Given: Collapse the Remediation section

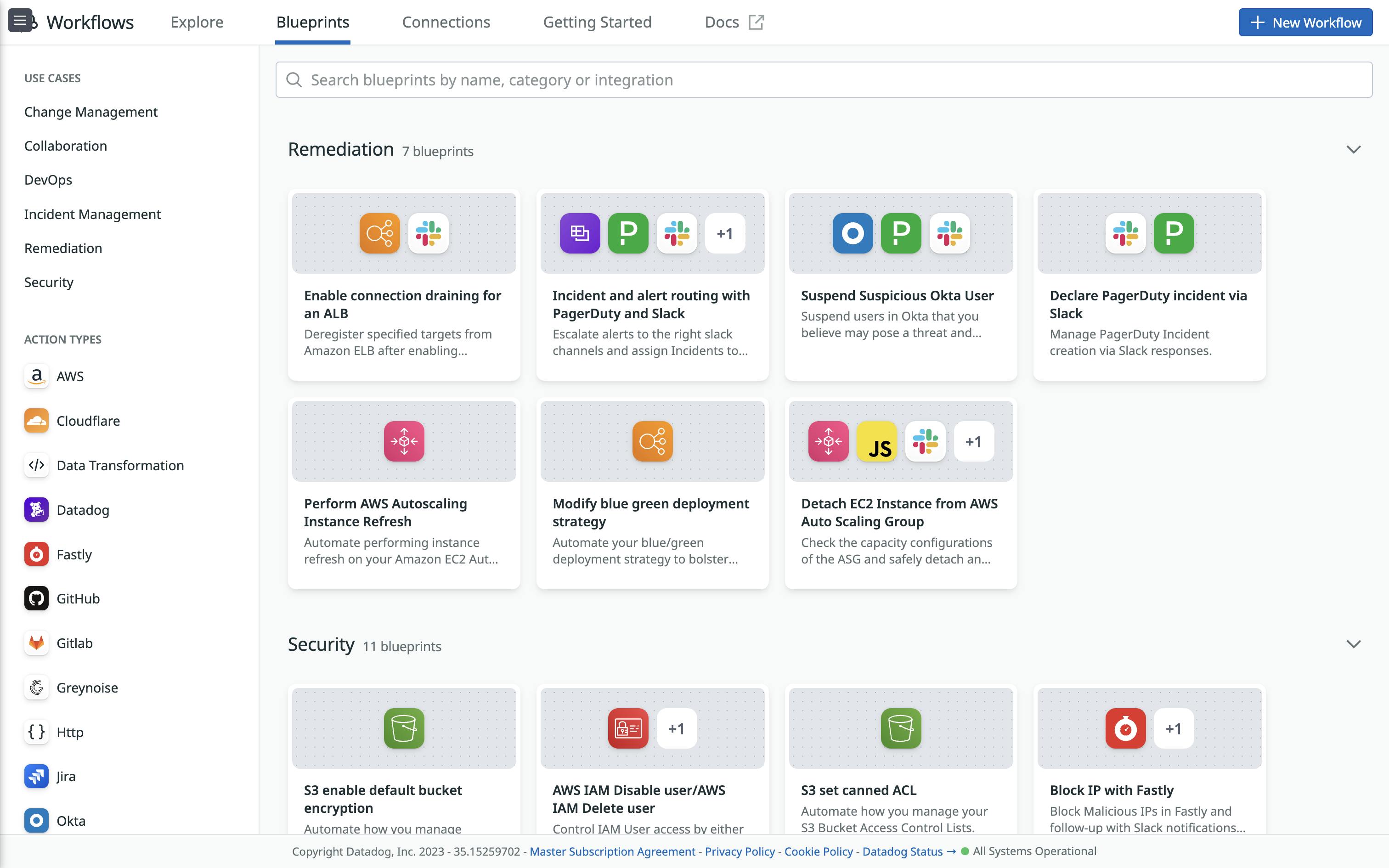Looking at the screenshot, I should [x=1354, y=149].
